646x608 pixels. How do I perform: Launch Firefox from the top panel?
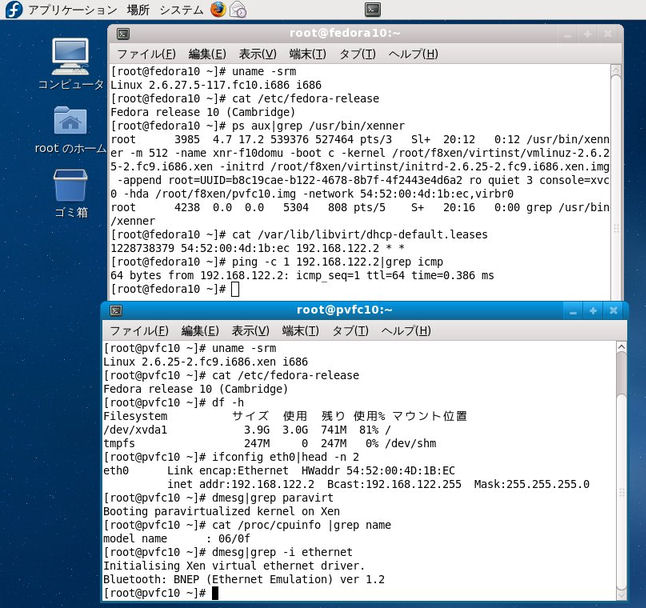pyautogui.click(x=218, y=9)
